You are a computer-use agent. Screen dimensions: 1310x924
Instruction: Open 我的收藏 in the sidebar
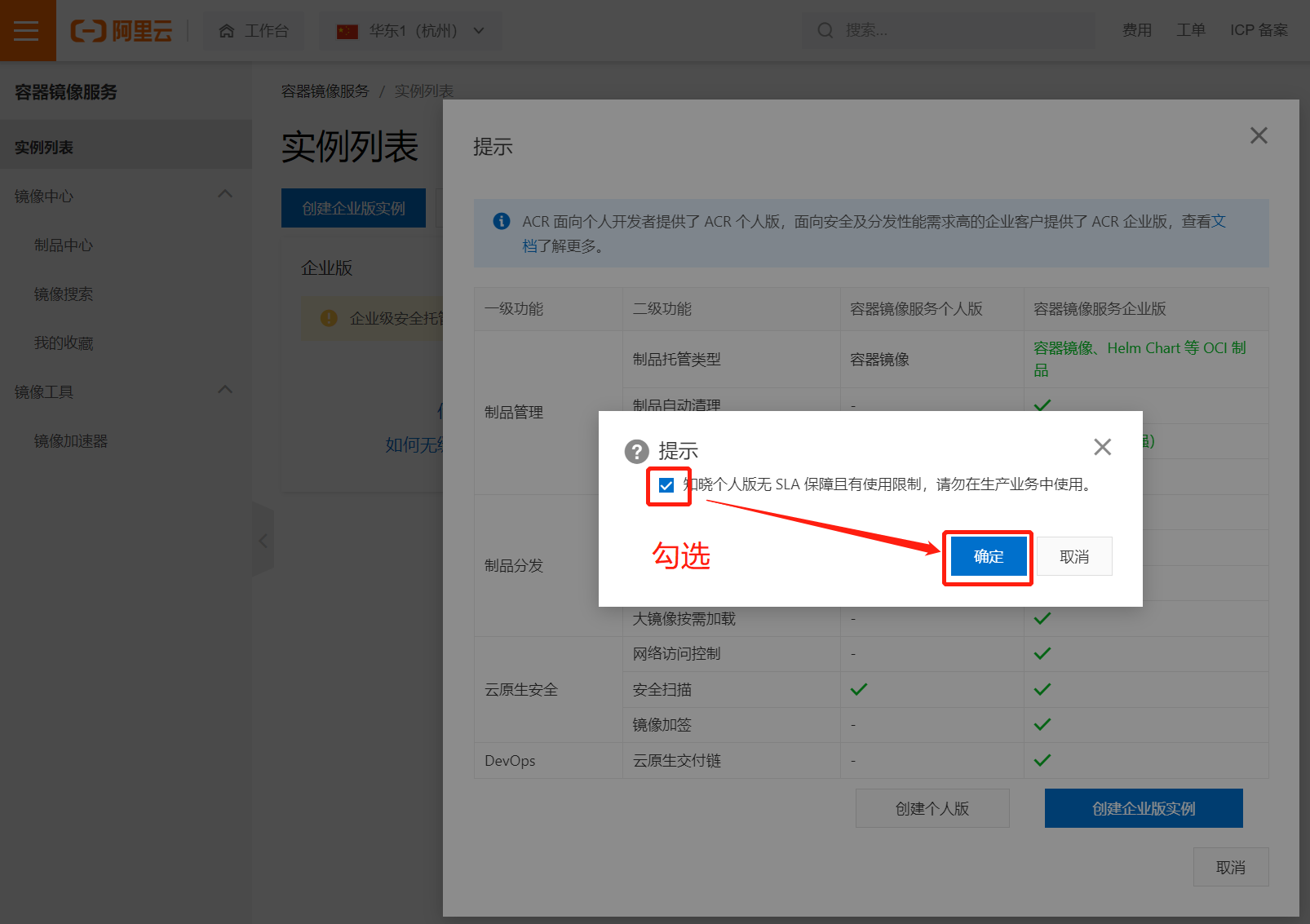tap(64, 343)
